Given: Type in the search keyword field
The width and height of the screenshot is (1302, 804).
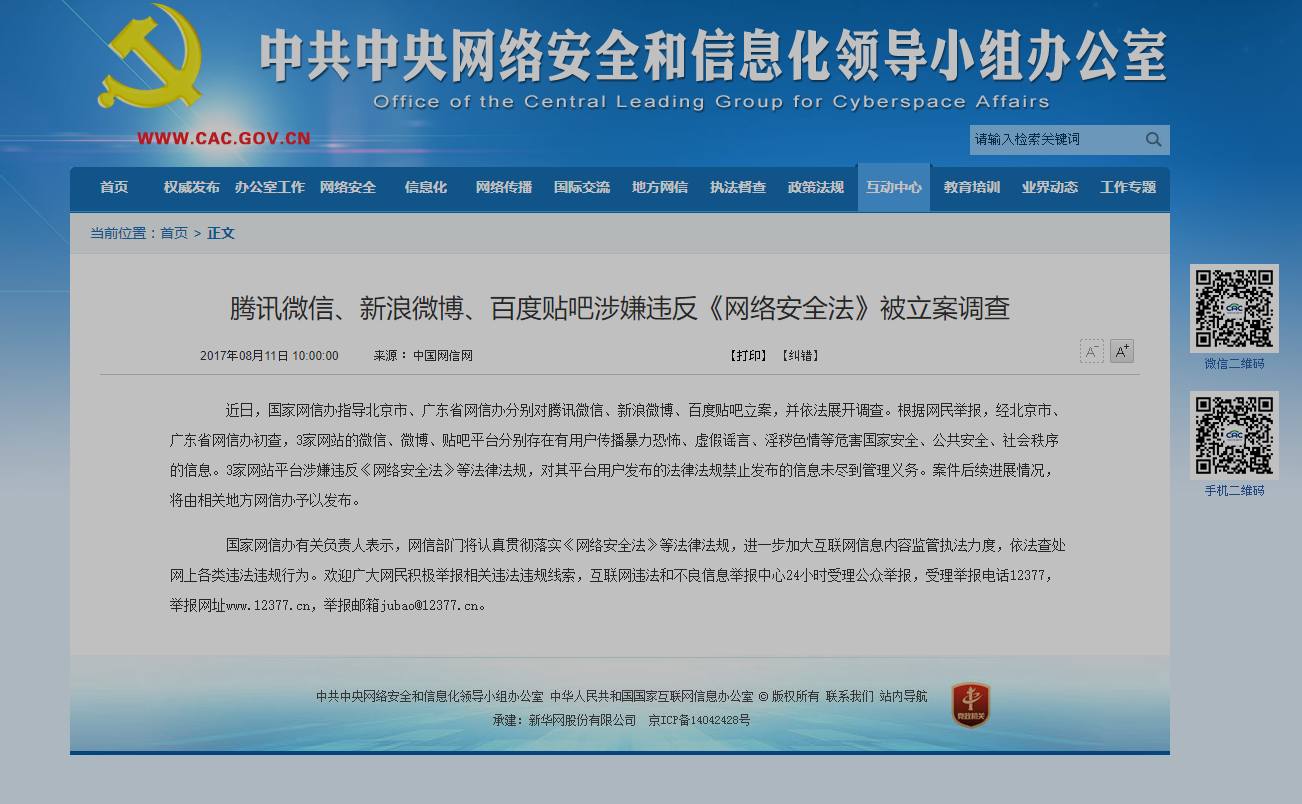Looking at the screenshot, I should (x=1055, y=140).
